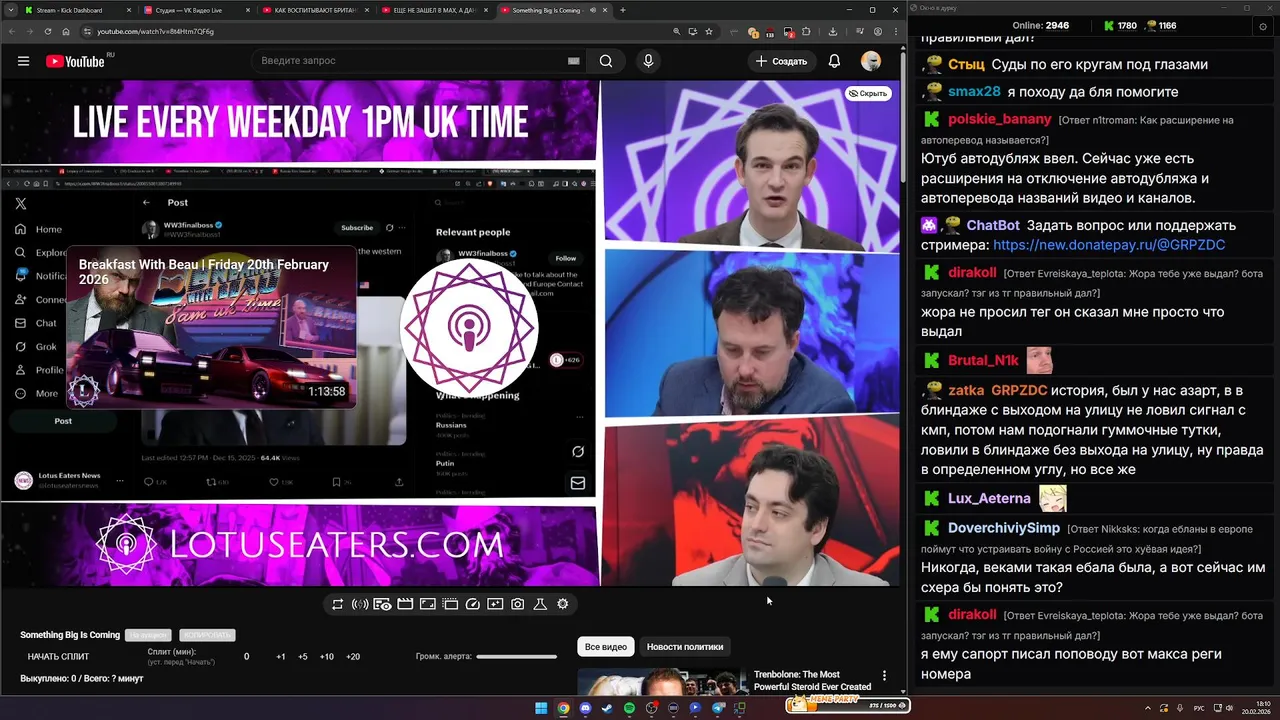Add +20 minutes to split
This screenshot has height=720, width=1280.
point(353,657)
